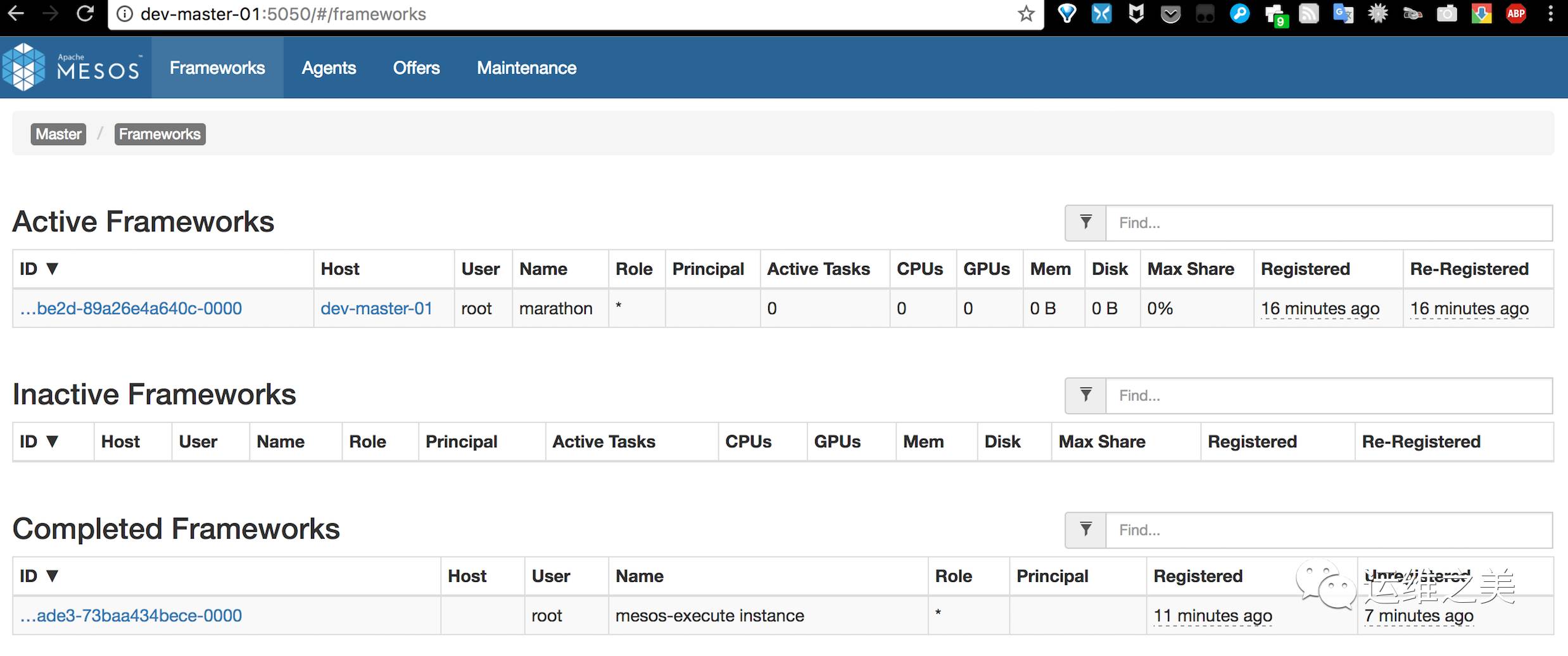The image size is (1568, 656).
Task: Click the camera screenshot extension icon
Action: click(x=1446, y=13)
